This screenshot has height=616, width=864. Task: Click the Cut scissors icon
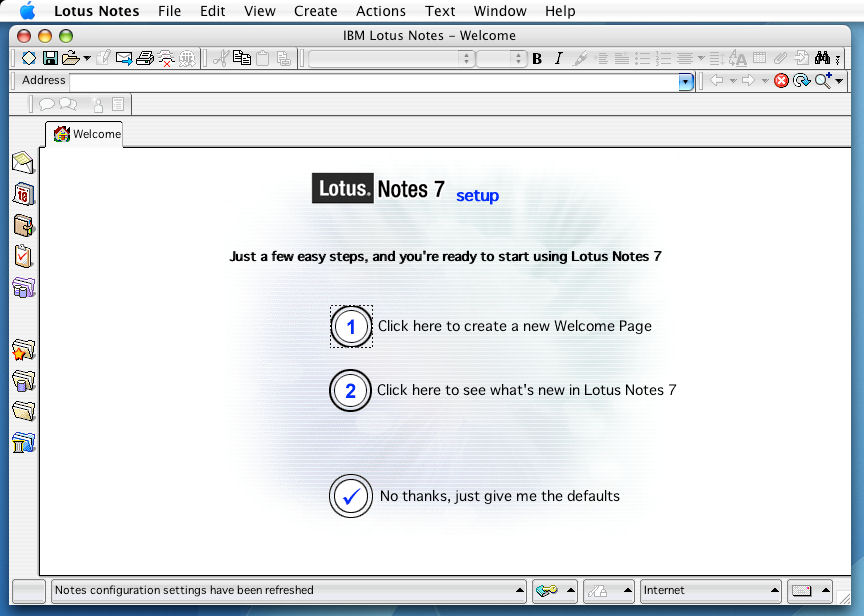220,58
